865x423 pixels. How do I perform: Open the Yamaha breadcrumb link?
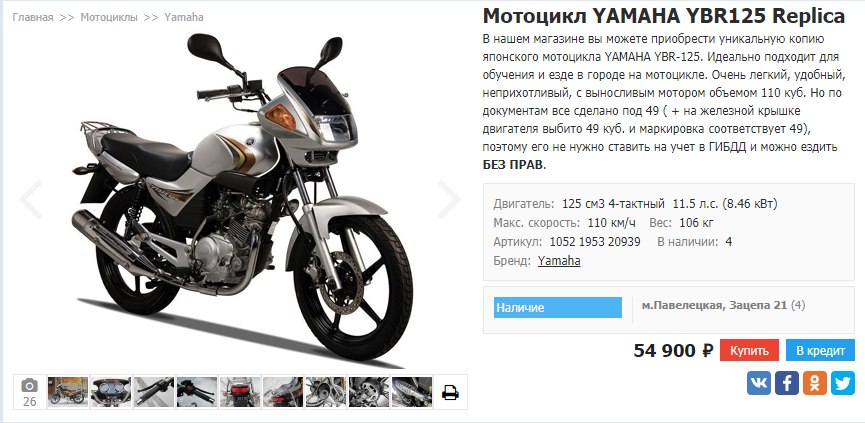pyautogui.click(x=184, y=17)
